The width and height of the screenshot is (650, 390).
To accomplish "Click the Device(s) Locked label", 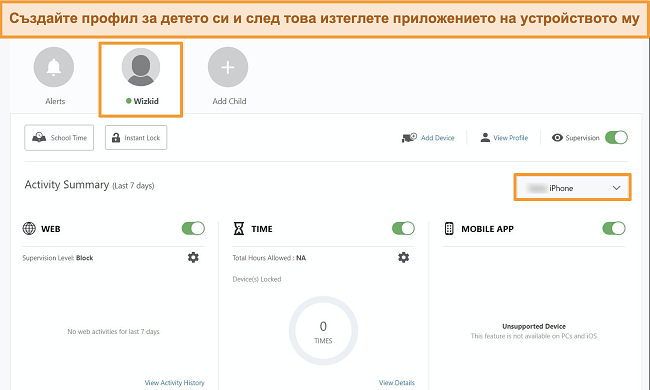I will (x=257, y=279).
